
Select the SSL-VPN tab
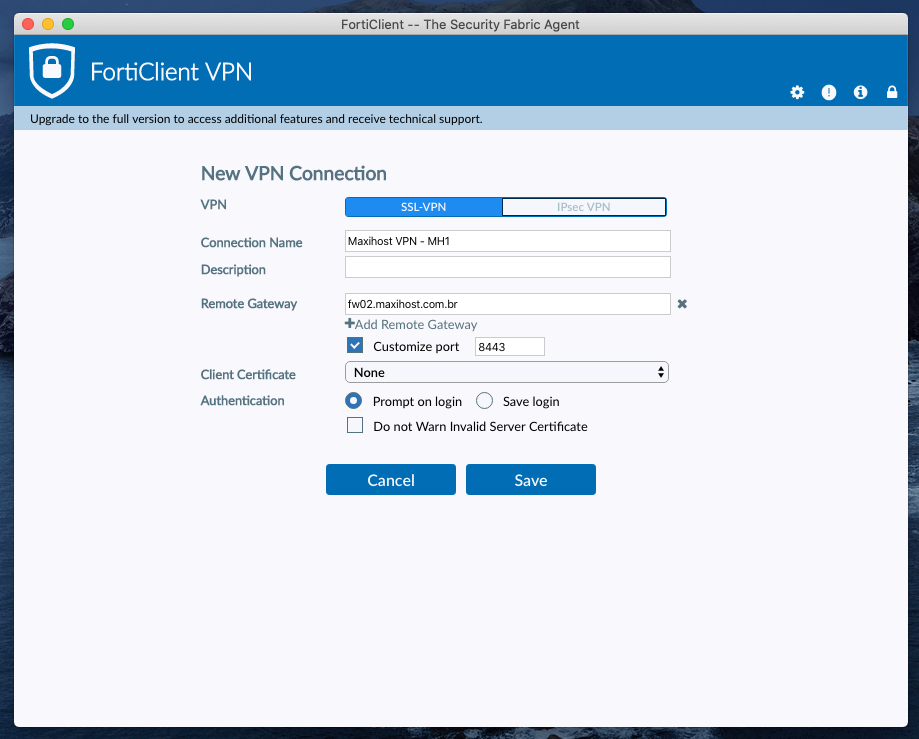click(424, 207)
